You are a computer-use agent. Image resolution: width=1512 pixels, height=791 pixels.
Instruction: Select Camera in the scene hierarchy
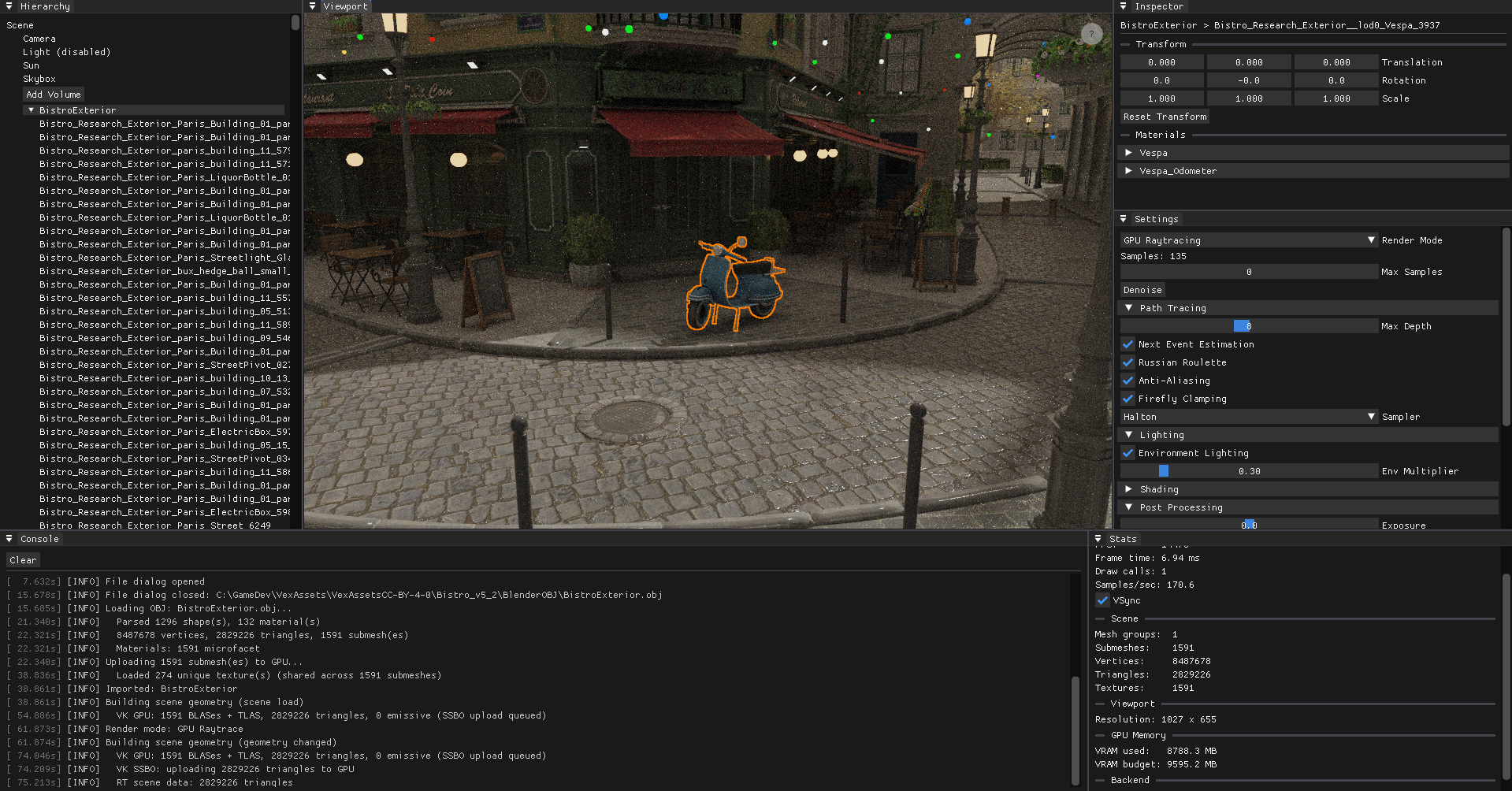click(x=41, y=38)
